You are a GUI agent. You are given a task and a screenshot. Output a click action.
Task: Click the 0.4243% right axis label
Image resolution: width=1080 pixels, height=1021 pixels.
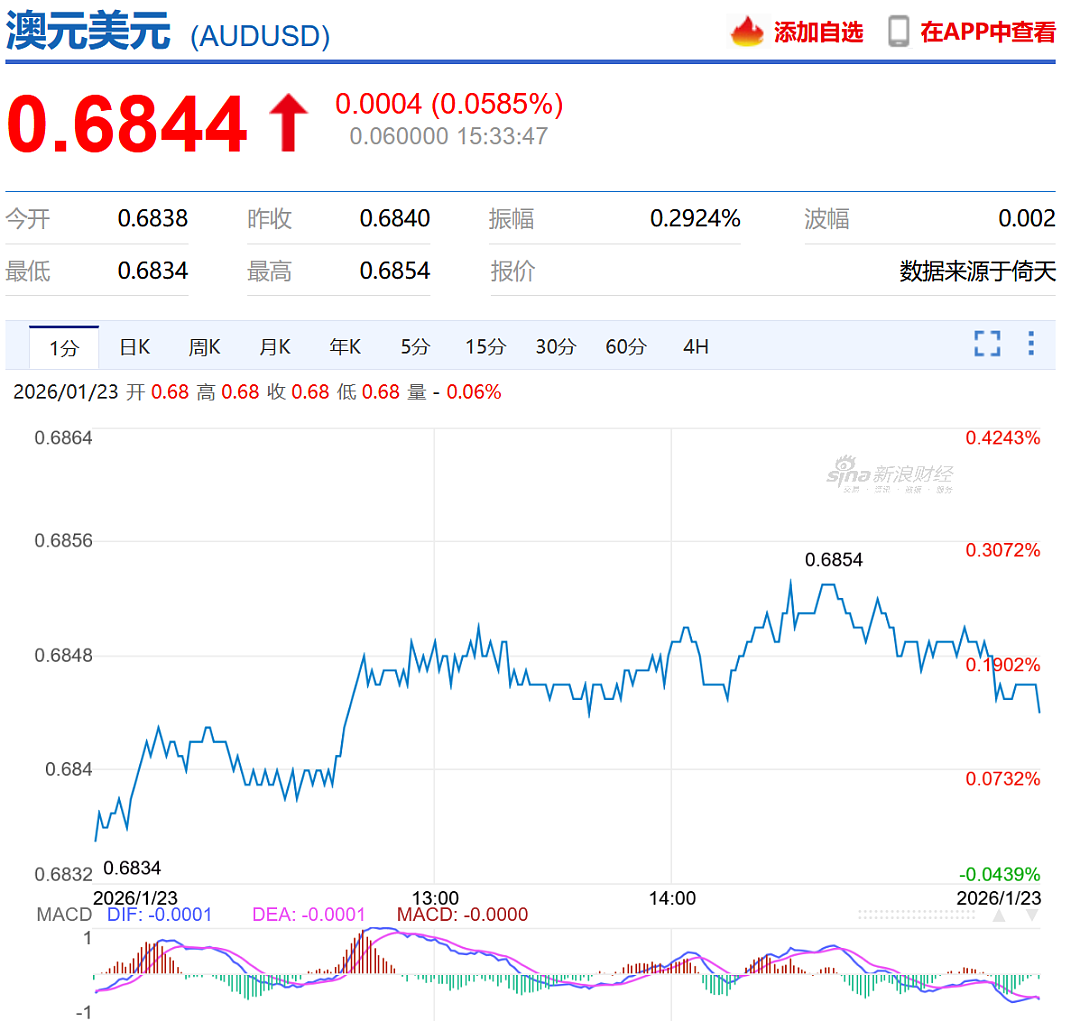click(x=1003, y=438)
